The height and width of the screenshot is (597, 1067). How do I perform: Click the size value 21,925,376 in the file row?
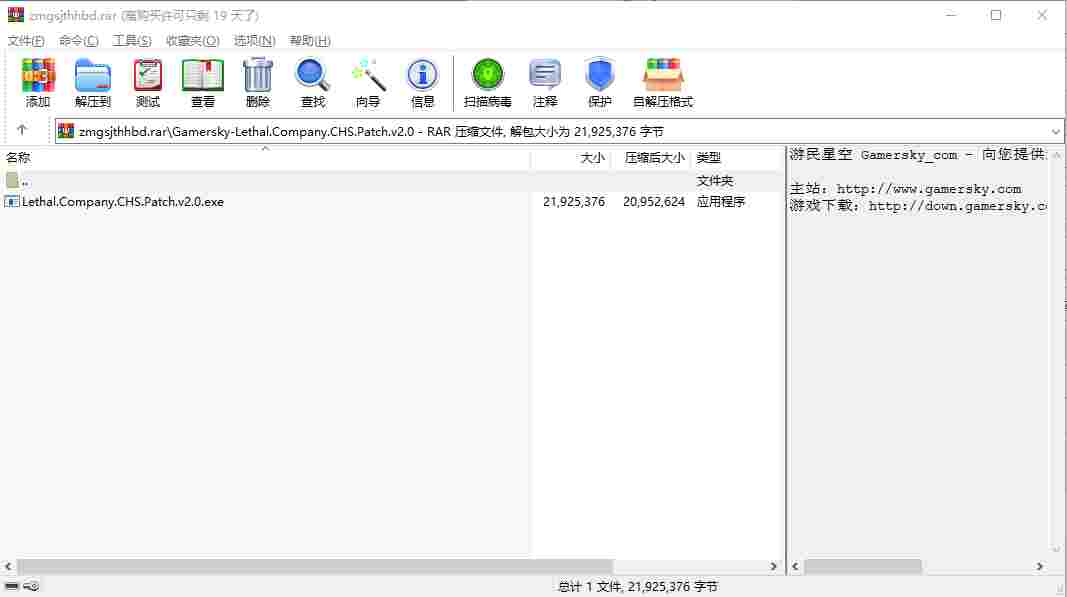(574, 201)
